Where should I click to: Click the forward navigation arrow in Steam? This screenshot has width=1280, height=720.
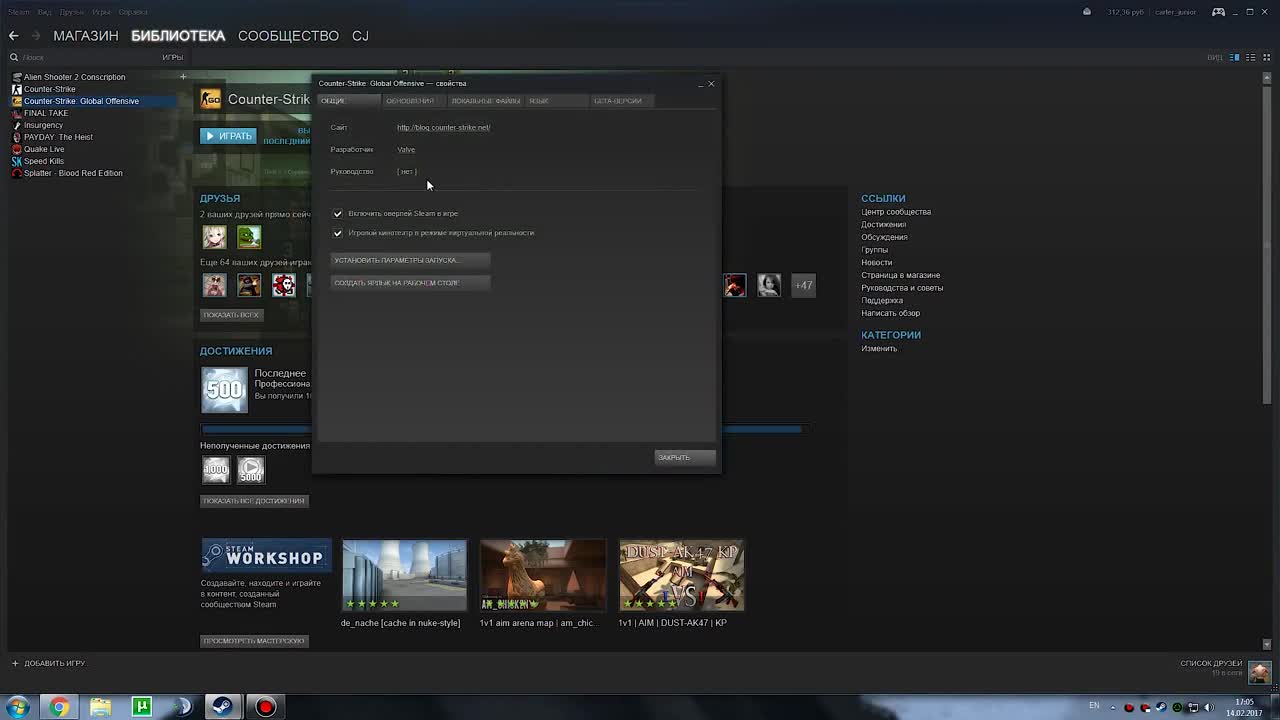coord(36,36)
